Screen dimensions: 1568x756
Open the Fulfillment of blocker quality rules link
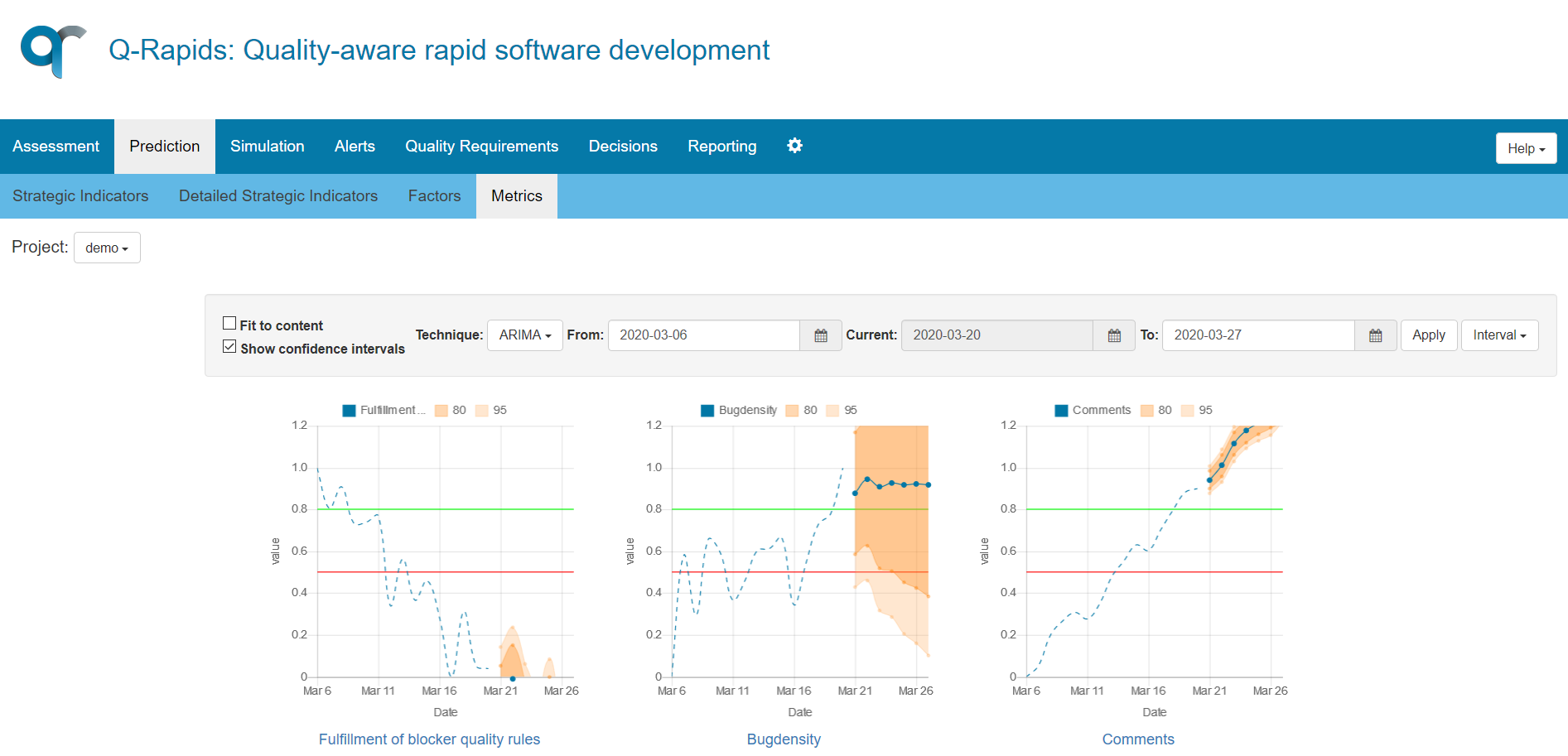[x=429, y=739]
